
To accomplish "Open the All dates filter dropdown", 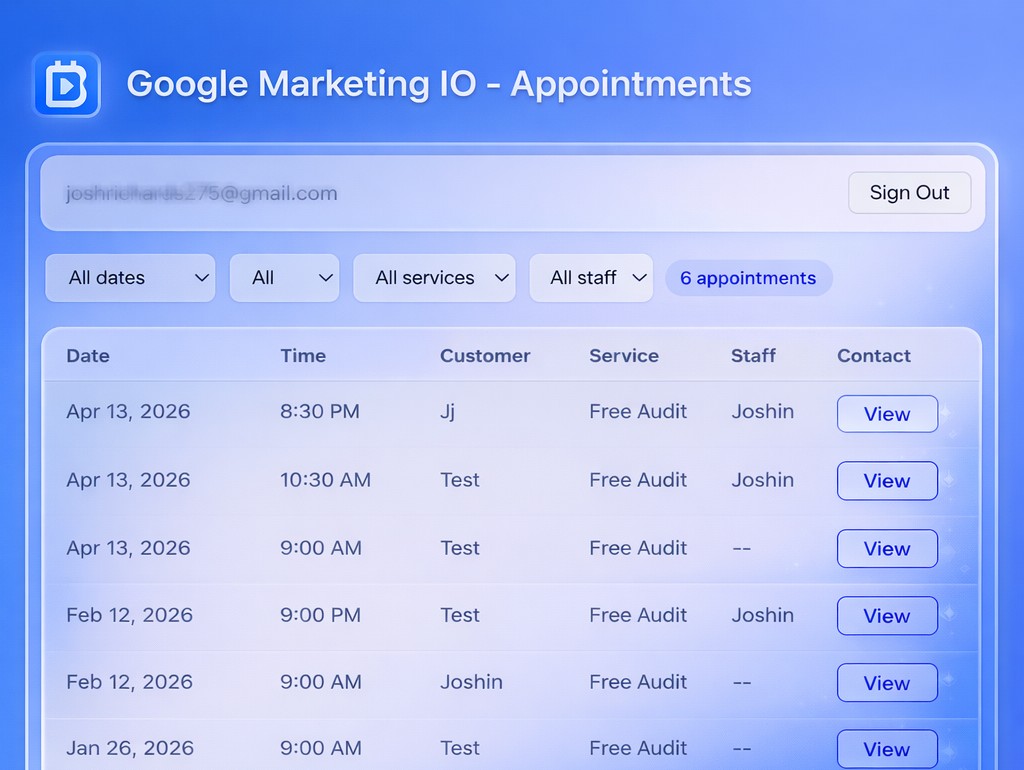I will click(x=130, y=278).
